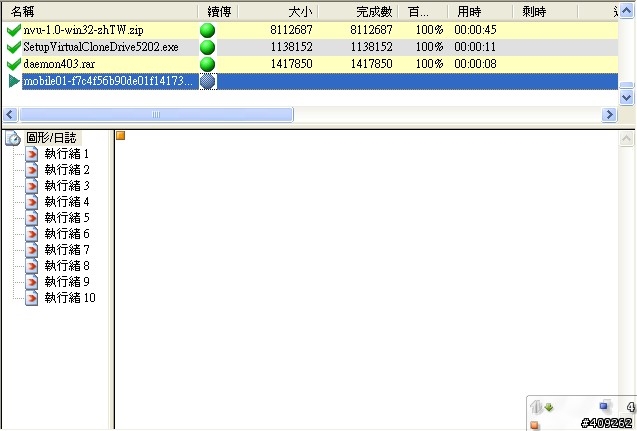Select the daemon403.rar file name

(x=59, y=64)
